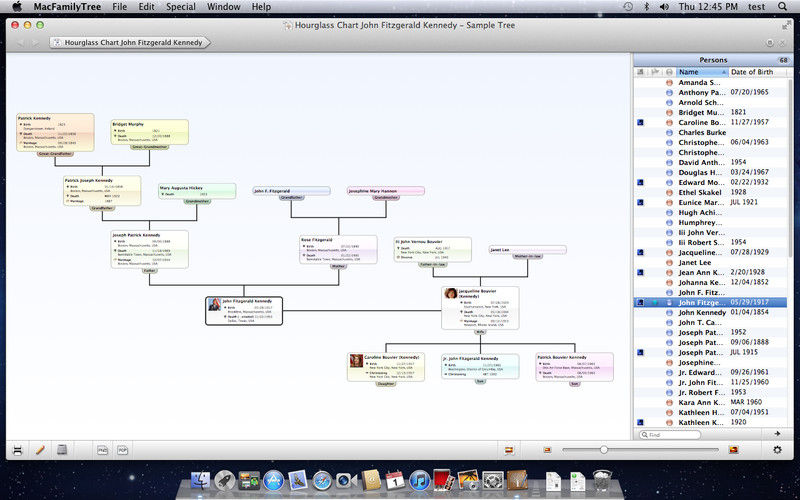
Task: Click Hourglass Chart breadcrumb button
Action: pyautogui.click(x=131, y=42)
